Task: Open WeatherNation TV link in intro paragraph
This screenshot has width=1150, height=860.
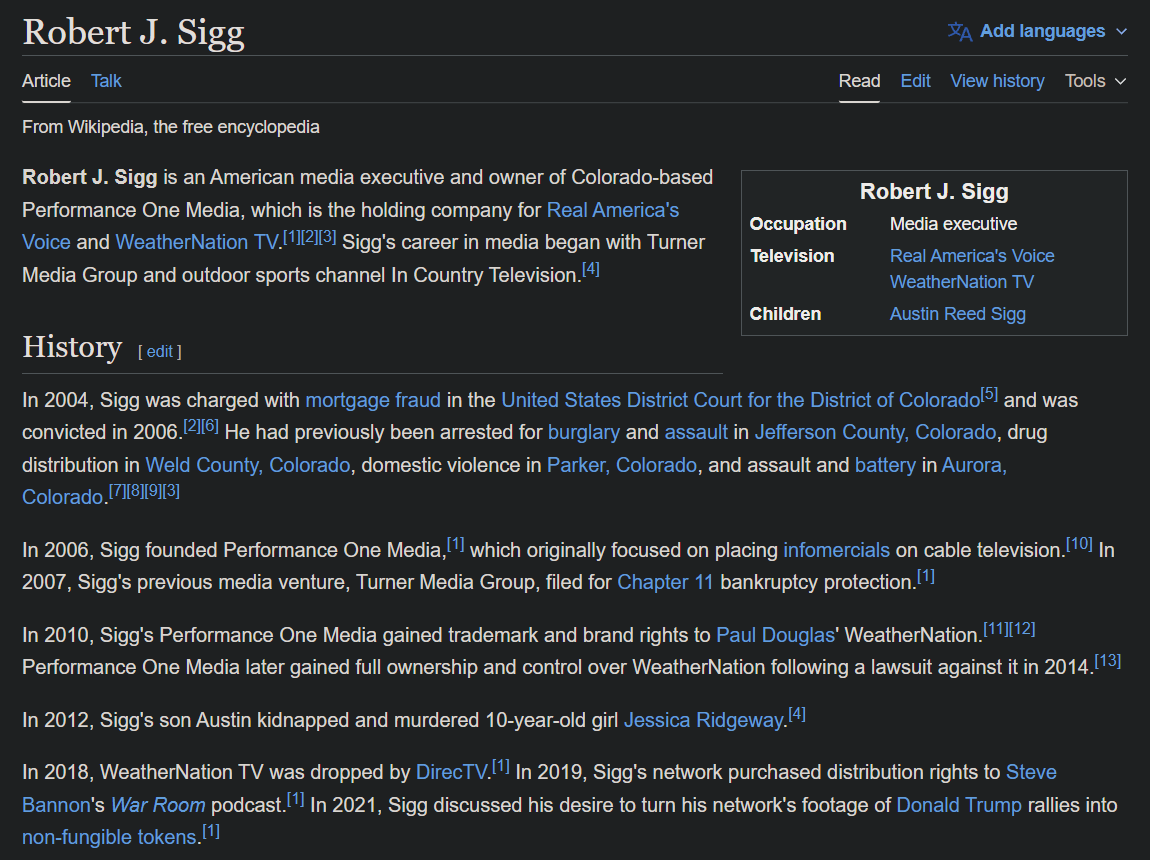Action: point(197,242)
